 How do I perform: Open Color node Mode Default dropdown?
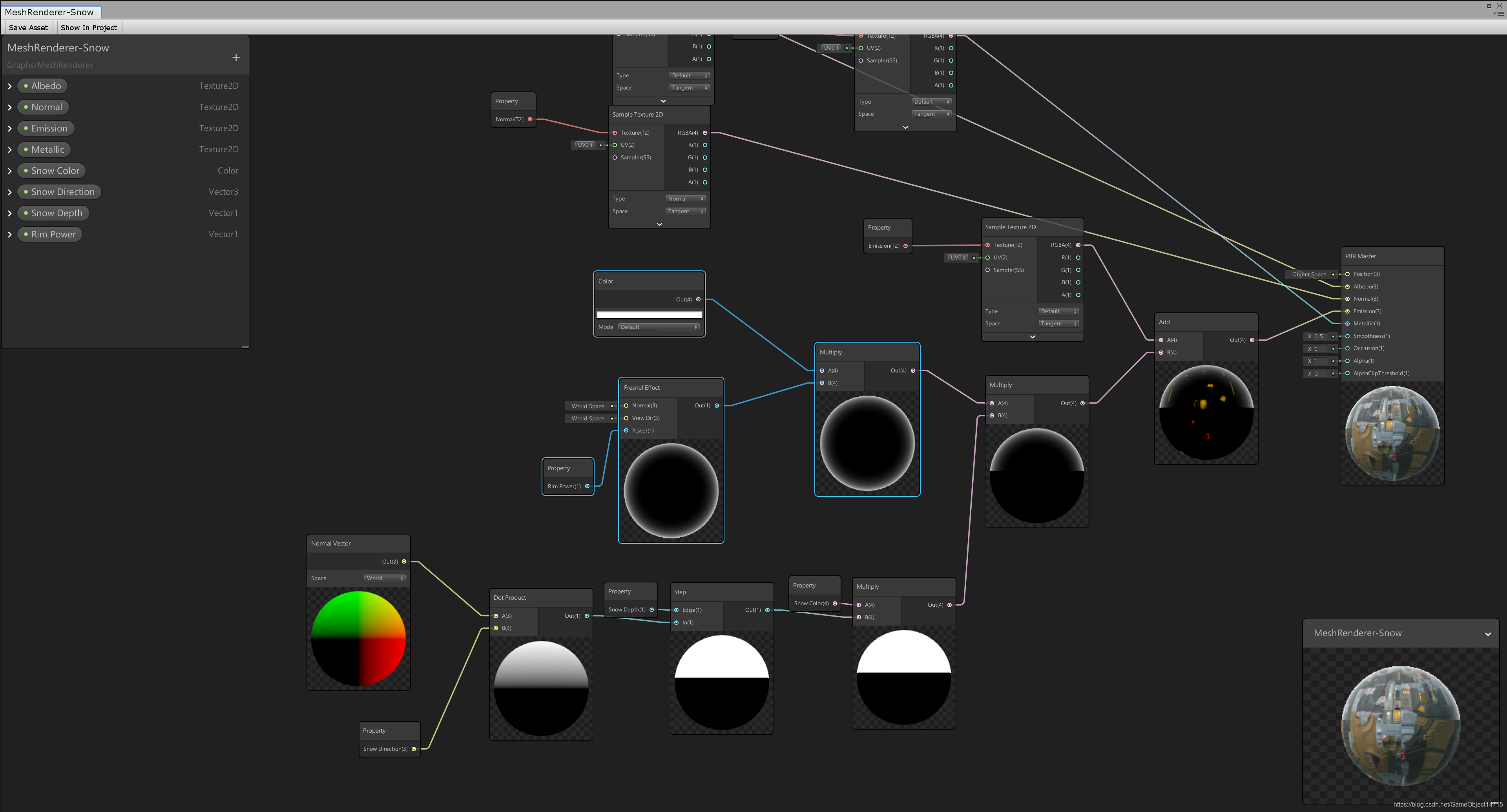(659, 327)
